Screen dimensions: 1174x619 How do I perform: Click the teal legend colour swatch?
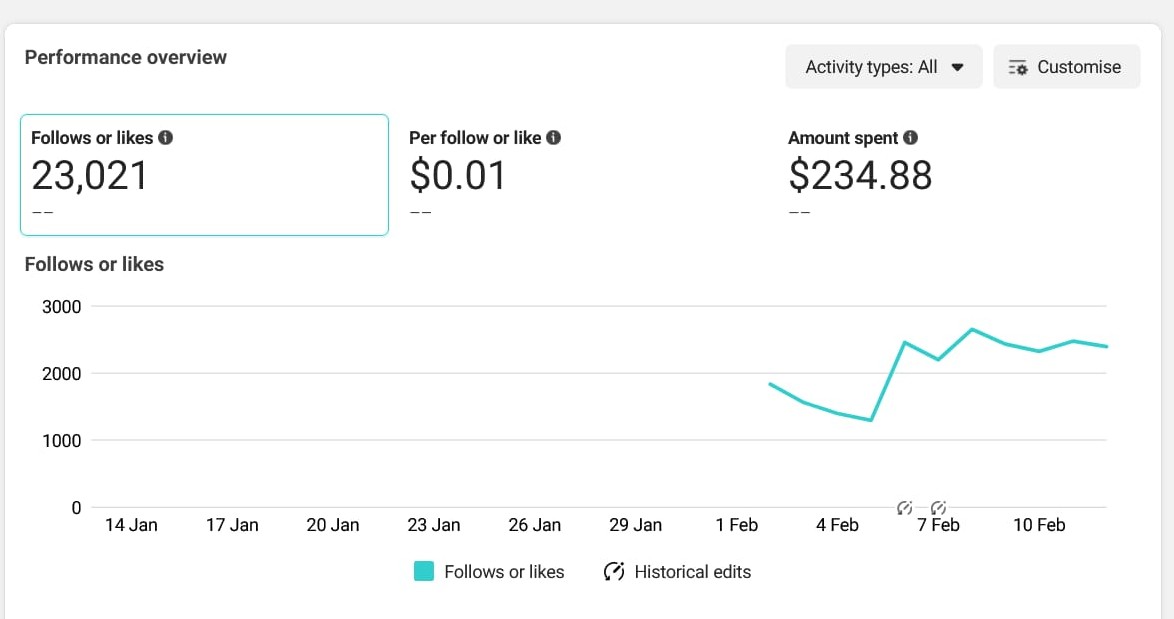pos(424,572)
